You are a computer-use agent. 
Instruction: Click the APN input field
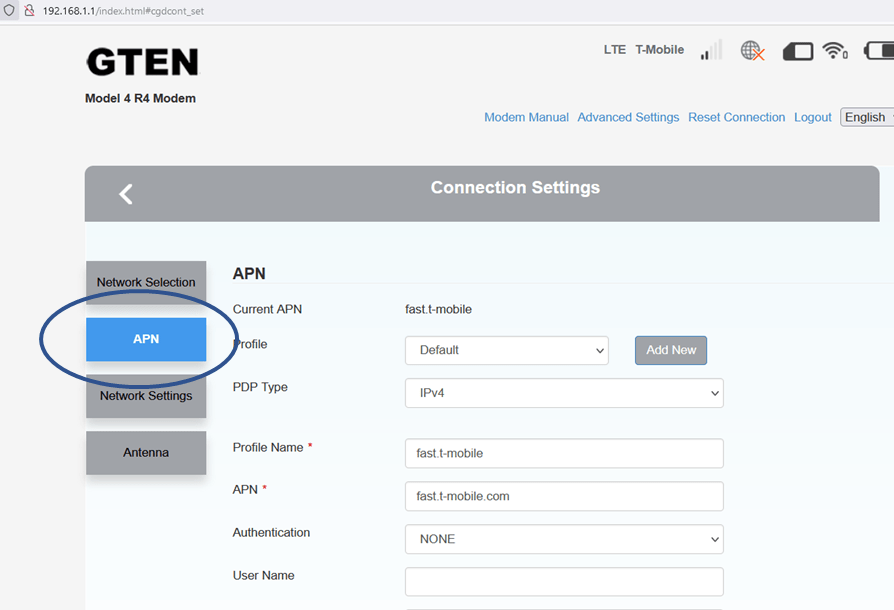[x=563, y=496]
